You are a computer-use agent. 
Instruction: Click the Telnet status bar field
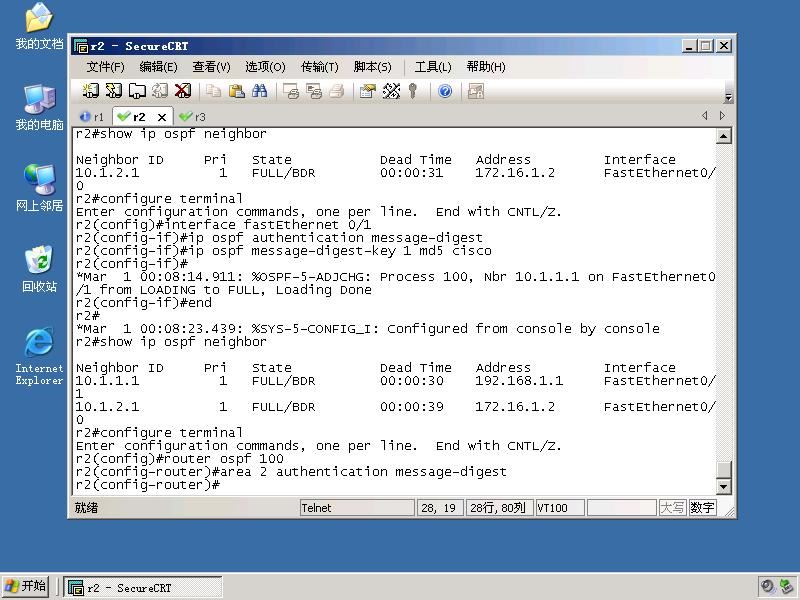(357, 508)
